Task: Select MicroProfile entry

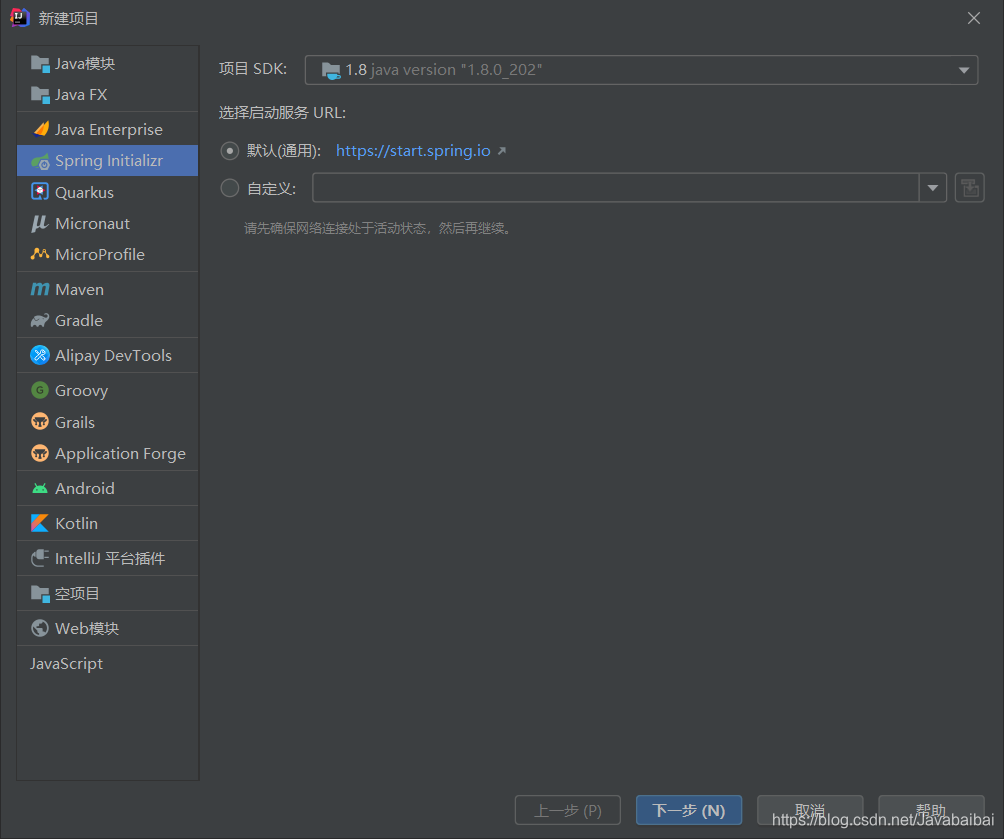Action: [x=108, y=254]
